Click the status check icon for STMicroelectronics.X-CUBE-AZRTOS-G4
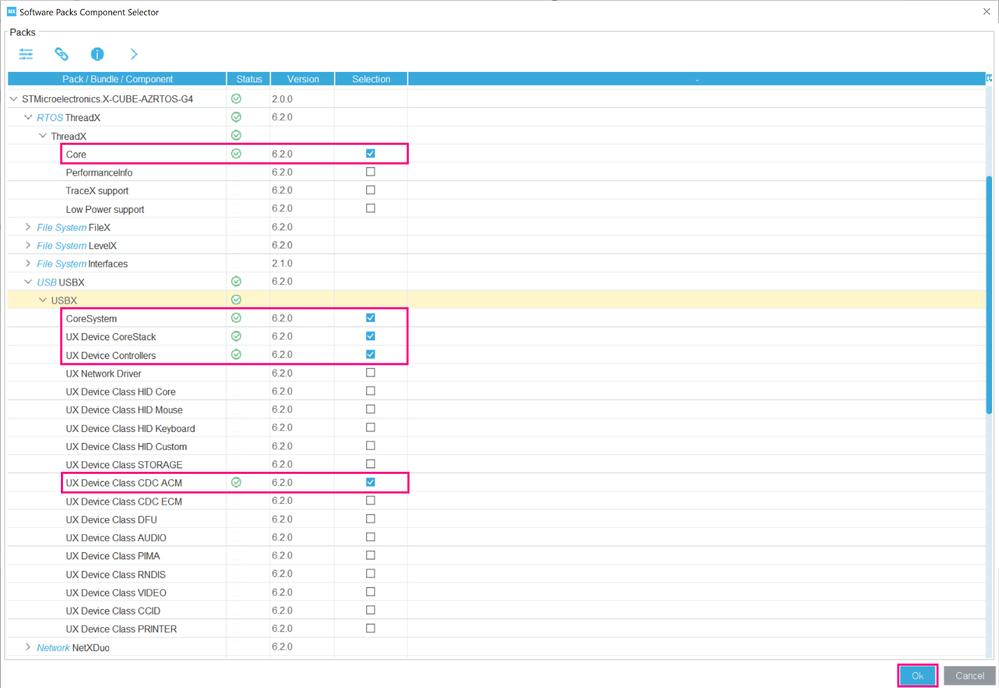This screenshot has width=999, height=688. pyautogui.click(x=236, y=99)
